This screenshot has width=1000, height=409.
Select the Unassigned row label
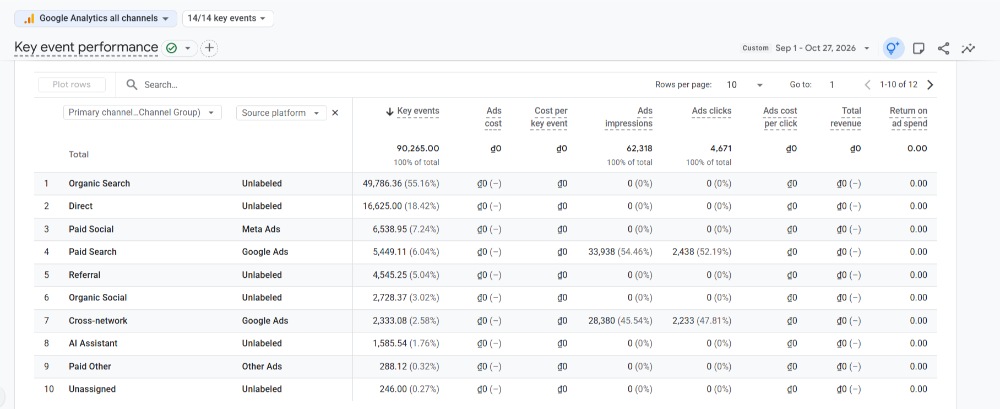coord(92,389)
